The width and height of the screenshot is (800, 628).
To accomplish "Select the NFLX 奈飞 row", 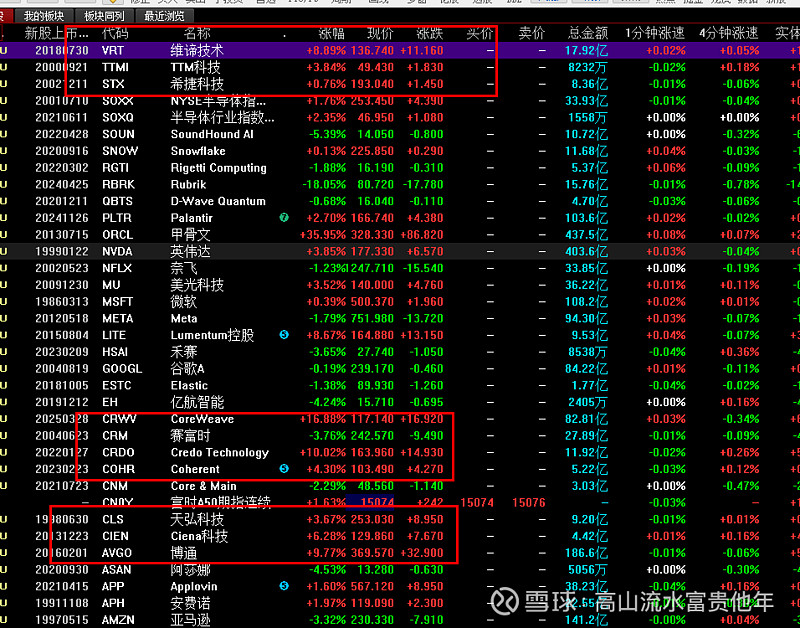I will 400,268.
